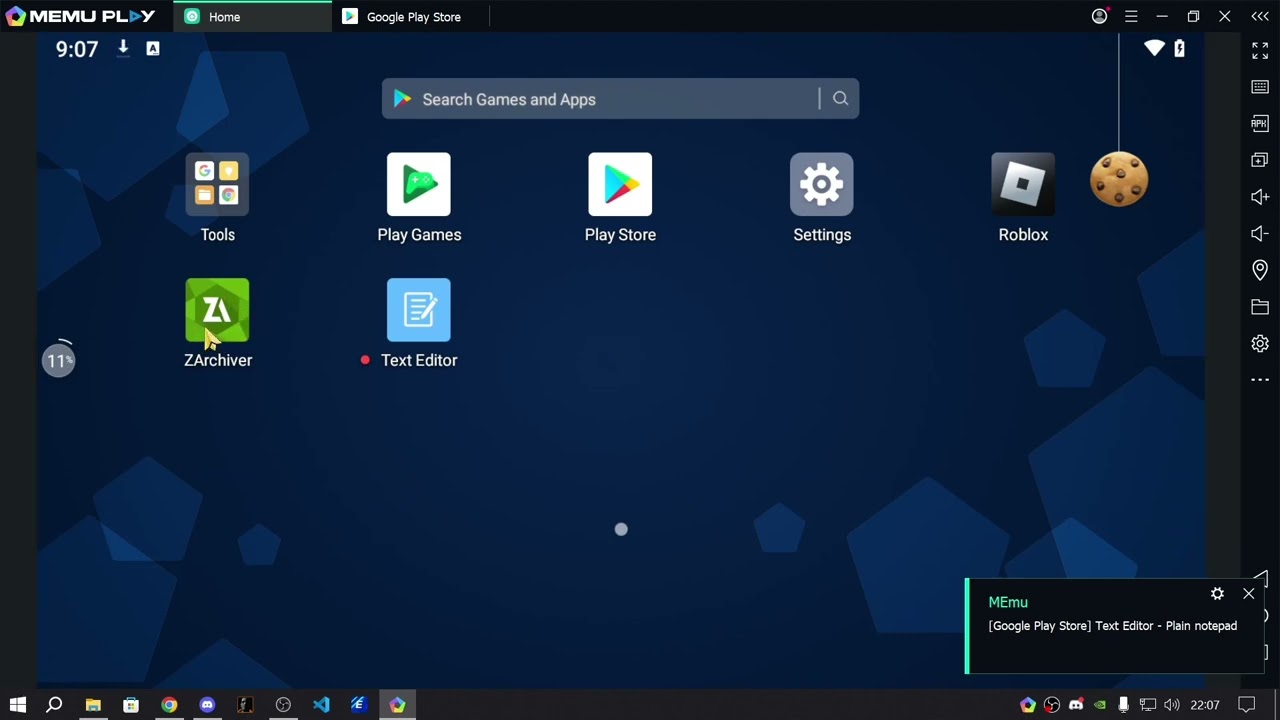This screenshot has height=720, width=1280.
Task: Open Windows search from taskbar
Action: point(54,705)
